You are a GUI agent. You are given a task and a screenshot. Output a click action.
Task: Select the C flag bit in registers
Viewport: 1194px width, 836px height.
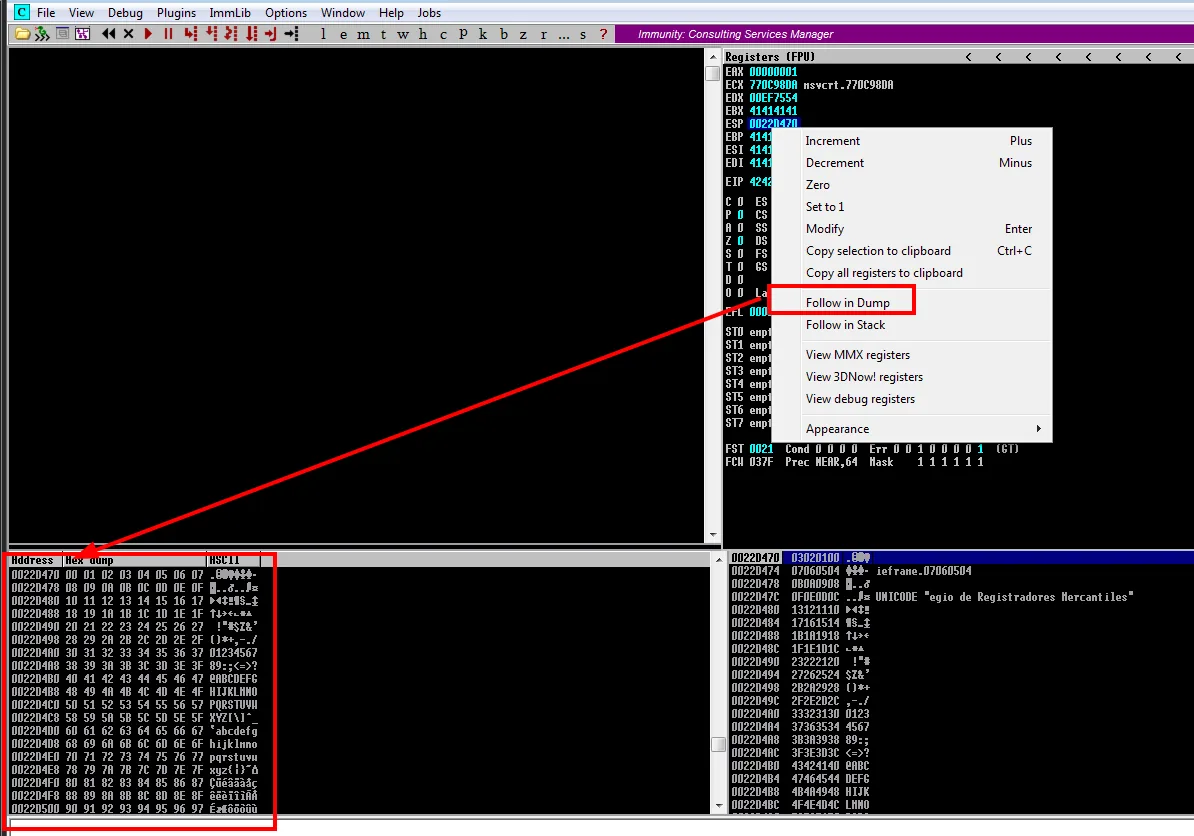point(739,202)
